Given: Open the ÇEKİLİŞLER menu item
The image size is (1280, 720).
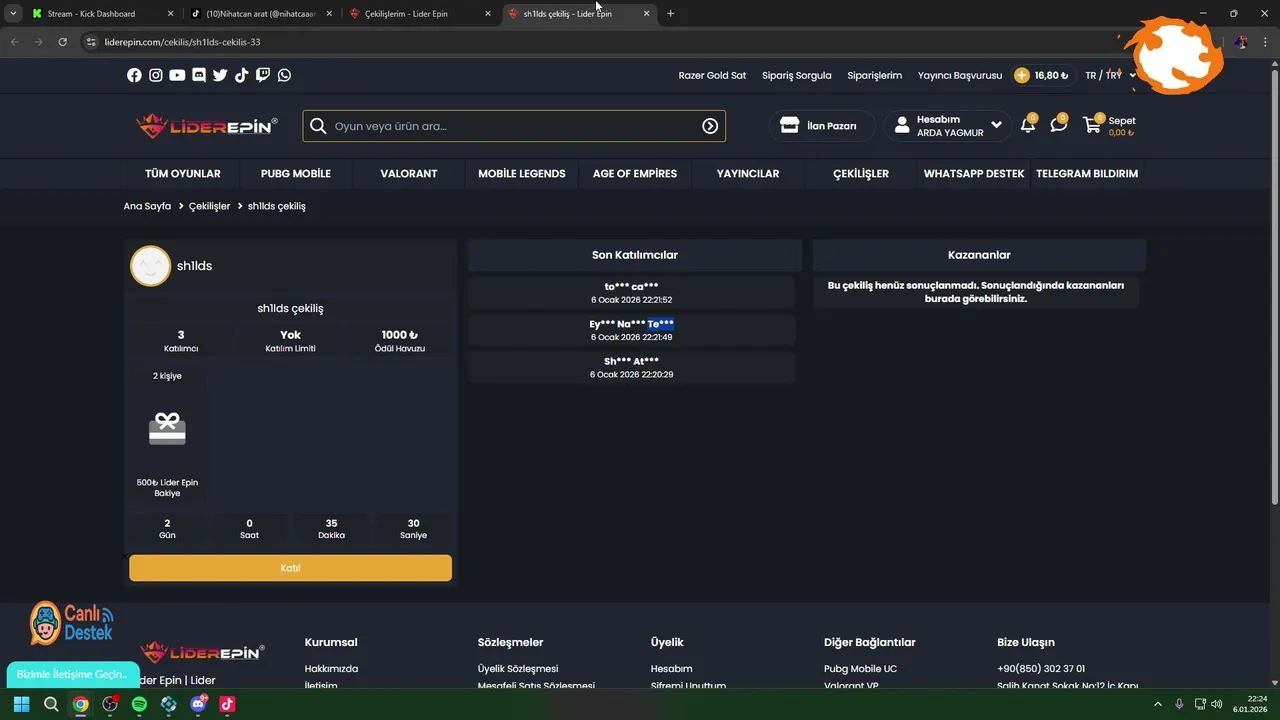Looking at the screenshot, I should [861, 174].
